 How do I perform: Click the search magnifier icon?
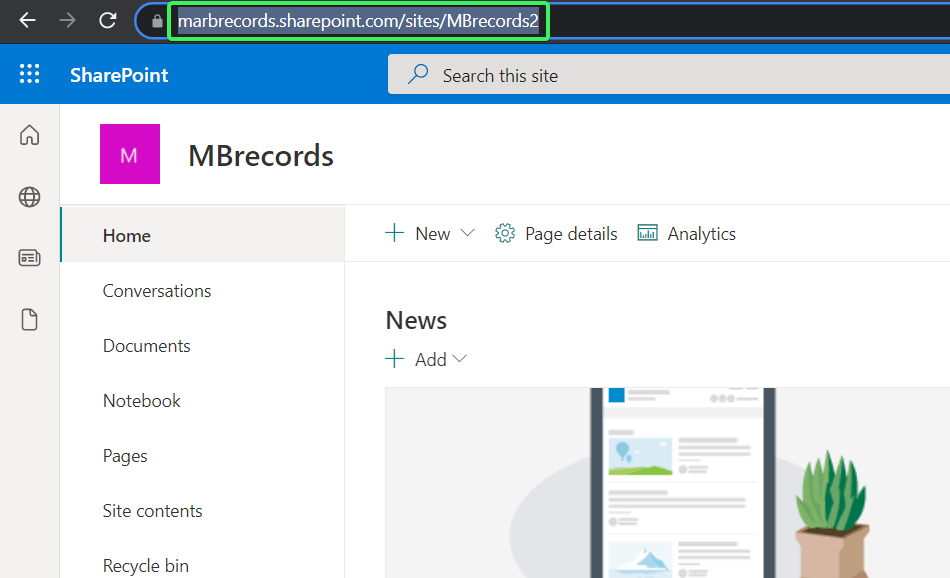point(418,75)
